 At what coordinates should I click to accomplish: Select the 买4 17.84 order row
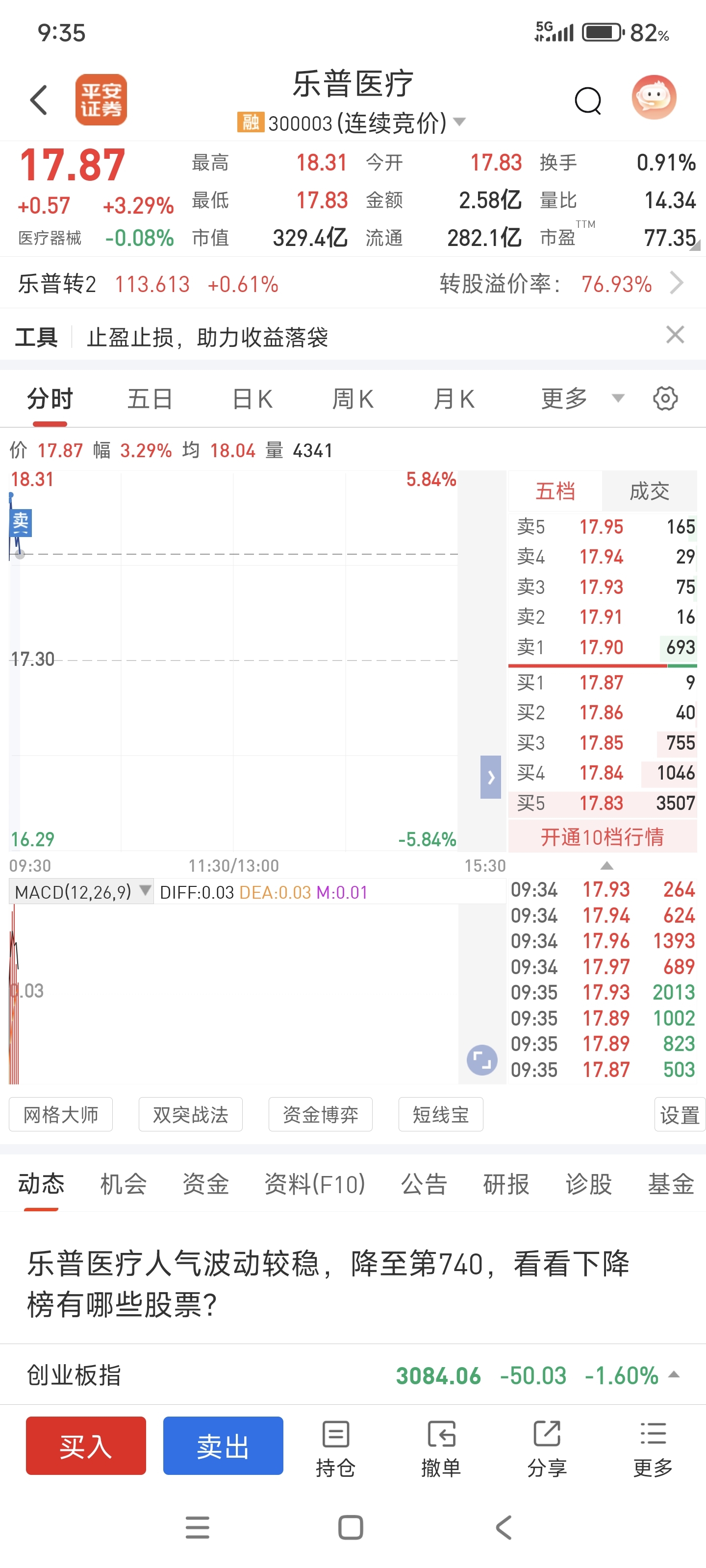[x=603, y=773]
